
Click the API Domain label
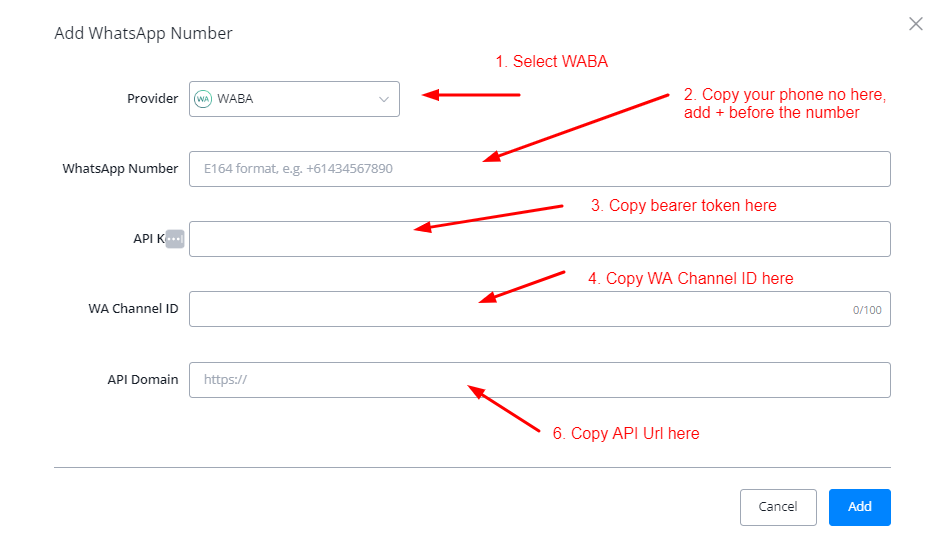pyautogui.click(x=143, y=380)
